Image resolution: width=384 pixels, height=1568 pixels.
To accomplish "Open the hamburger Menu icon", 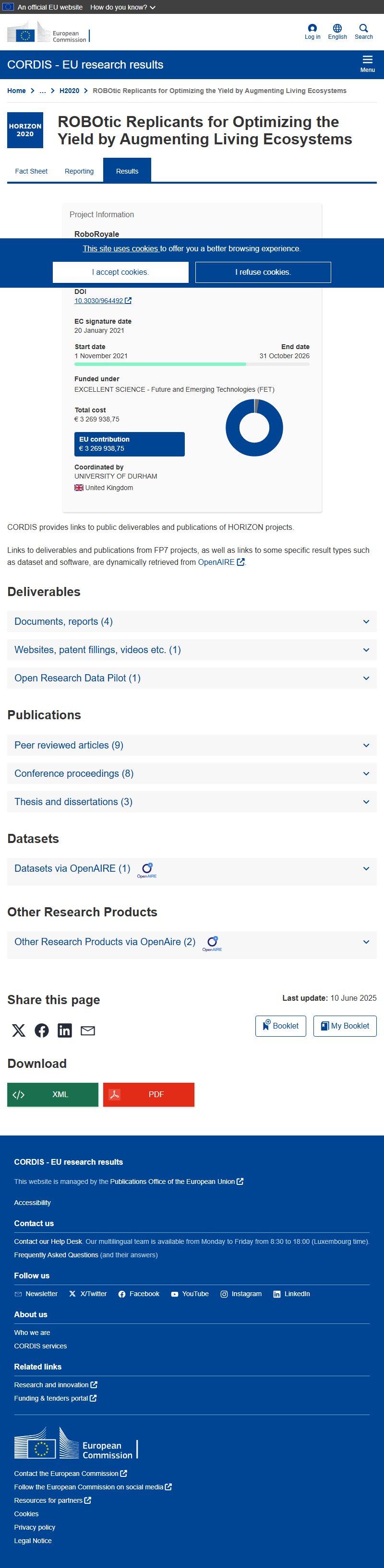I will [368, 59].
